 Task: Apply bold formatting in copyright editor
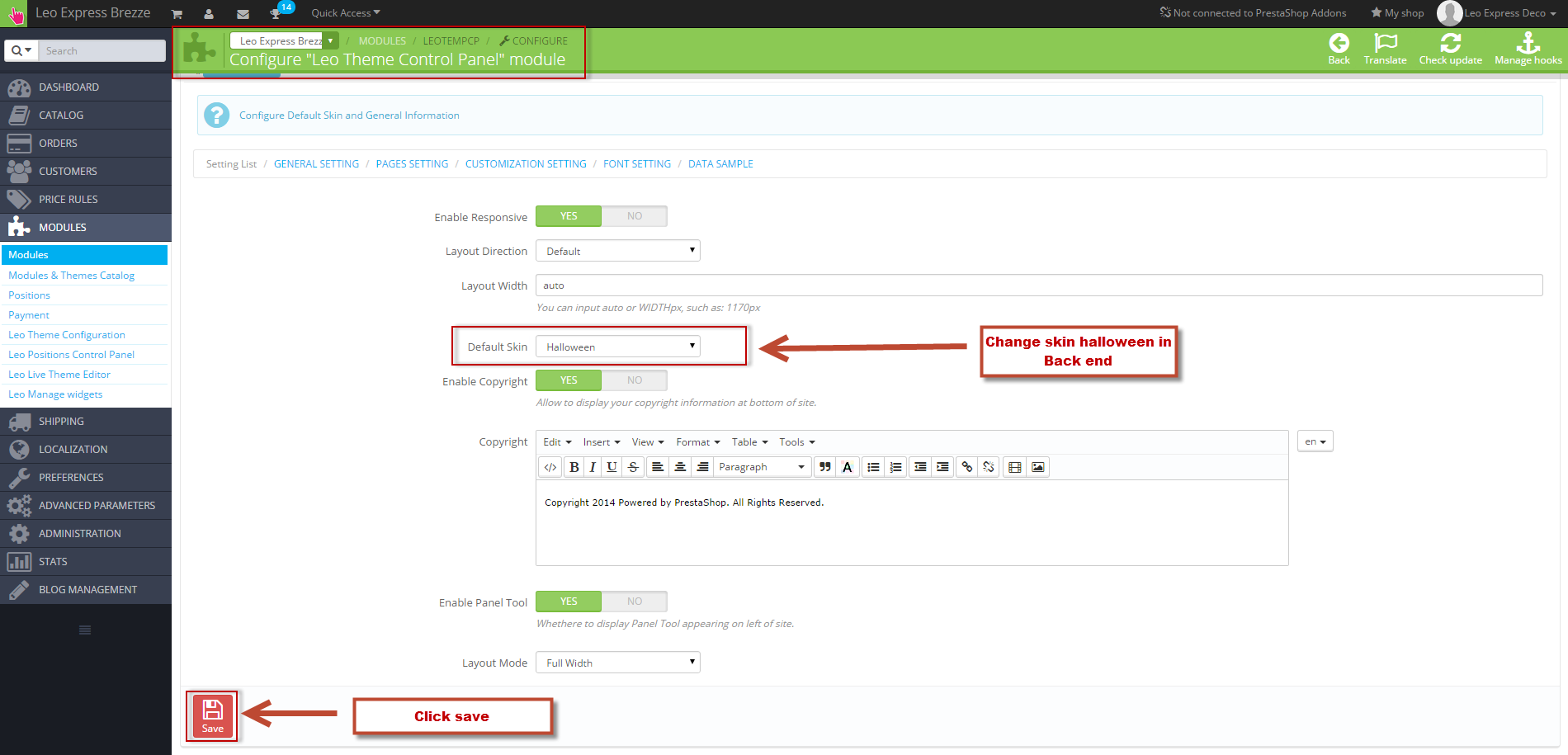[574, 467]
